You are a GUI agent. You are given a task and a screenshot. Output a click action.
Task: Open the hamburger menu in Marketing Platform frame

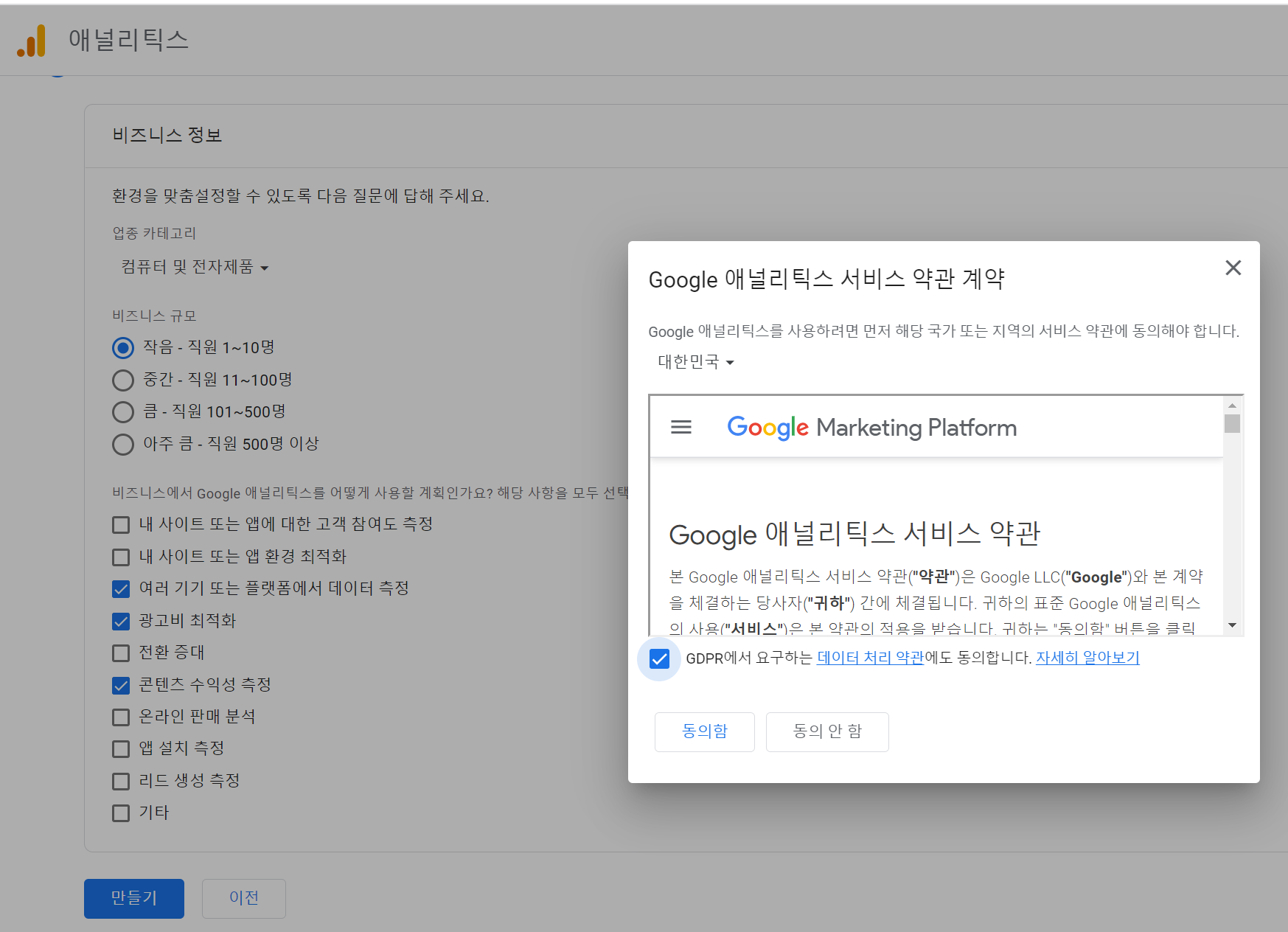pos(680,427)
